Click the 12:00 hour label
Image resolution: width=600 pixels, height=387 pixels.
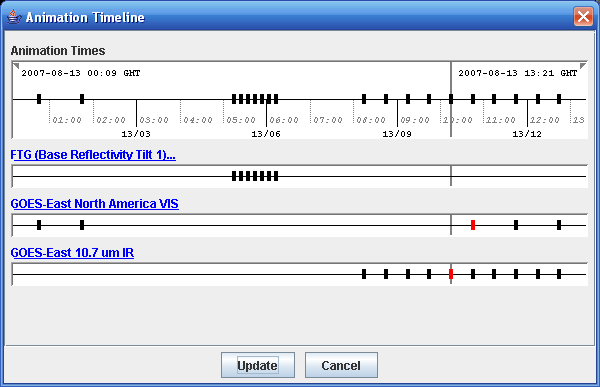(545, 120)
